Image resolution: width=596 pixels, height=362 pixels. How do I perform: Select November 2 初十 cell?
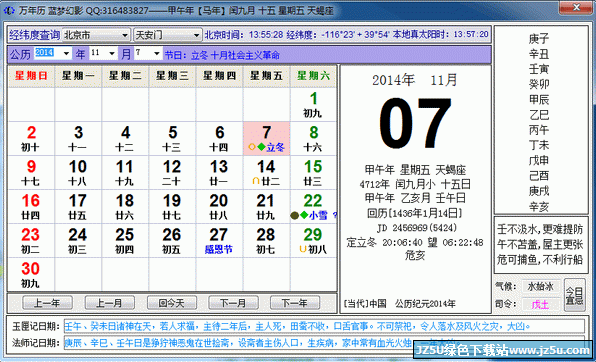pyautogui.click(x=32, y=139)
